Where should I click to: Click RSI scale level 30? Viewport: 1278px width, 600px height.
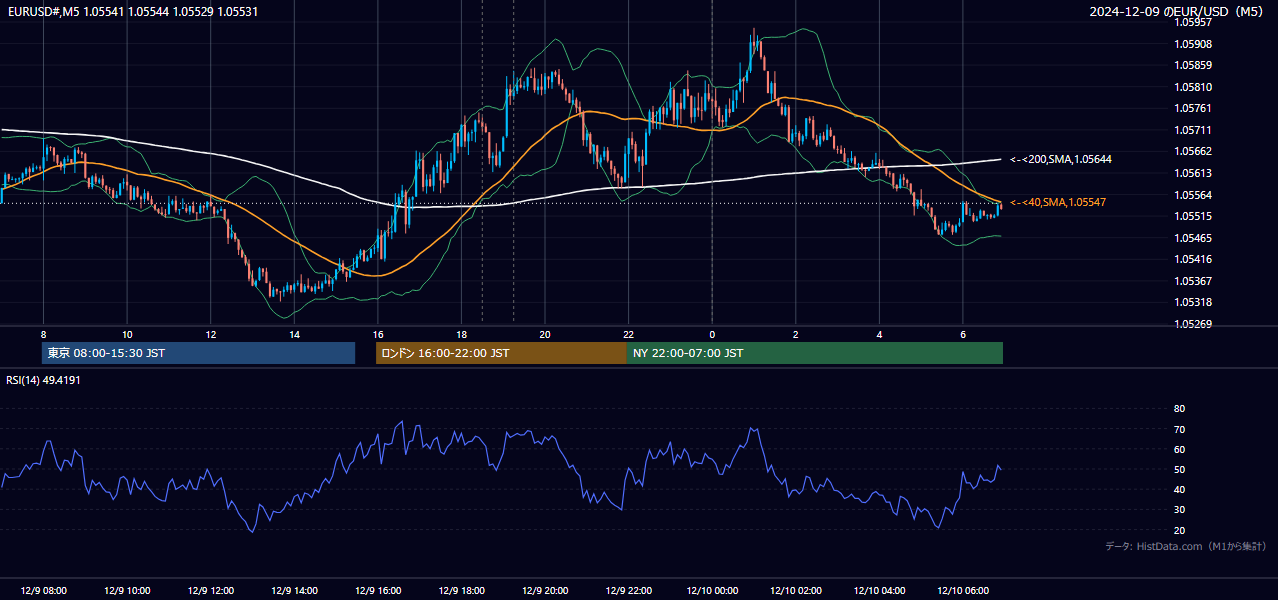coord(1179,510)
